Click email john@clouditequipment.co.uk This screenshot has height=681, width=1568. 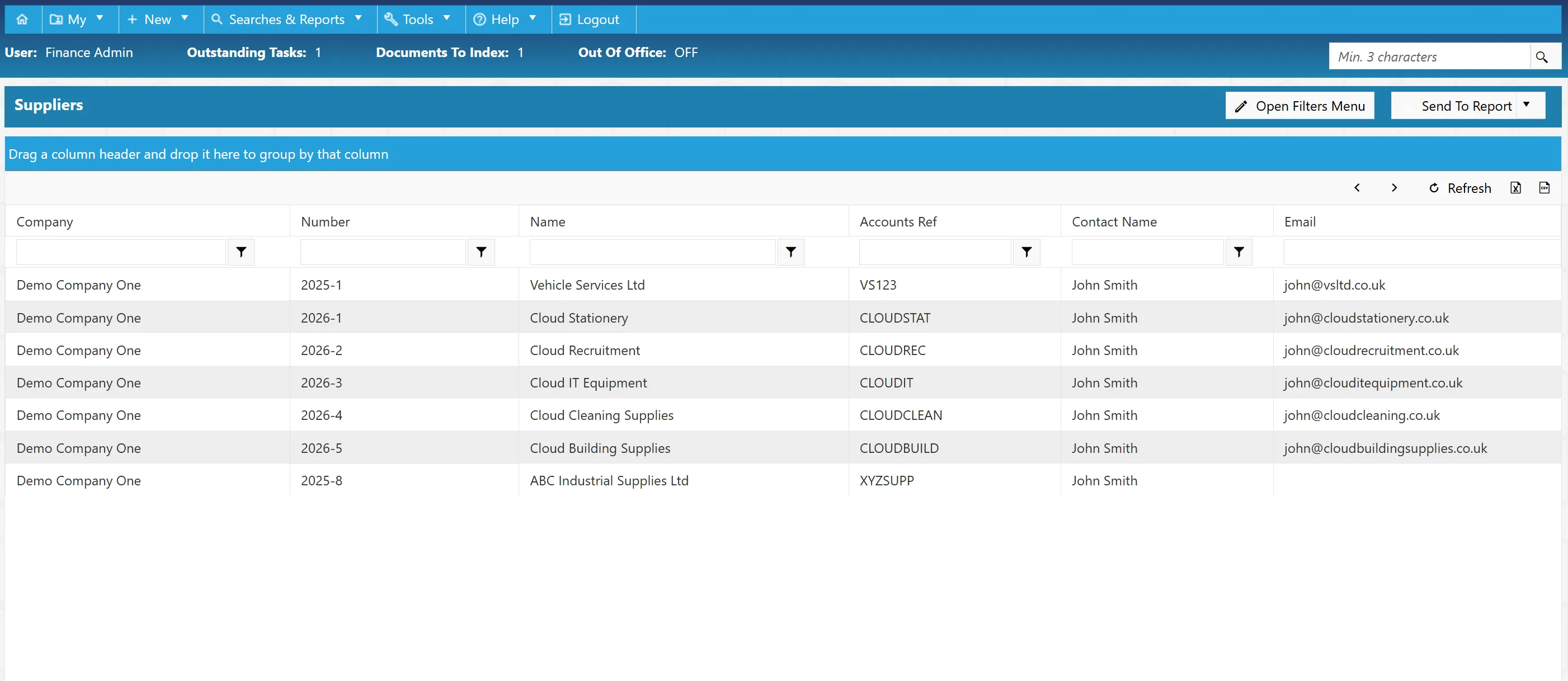[1373, 383]
